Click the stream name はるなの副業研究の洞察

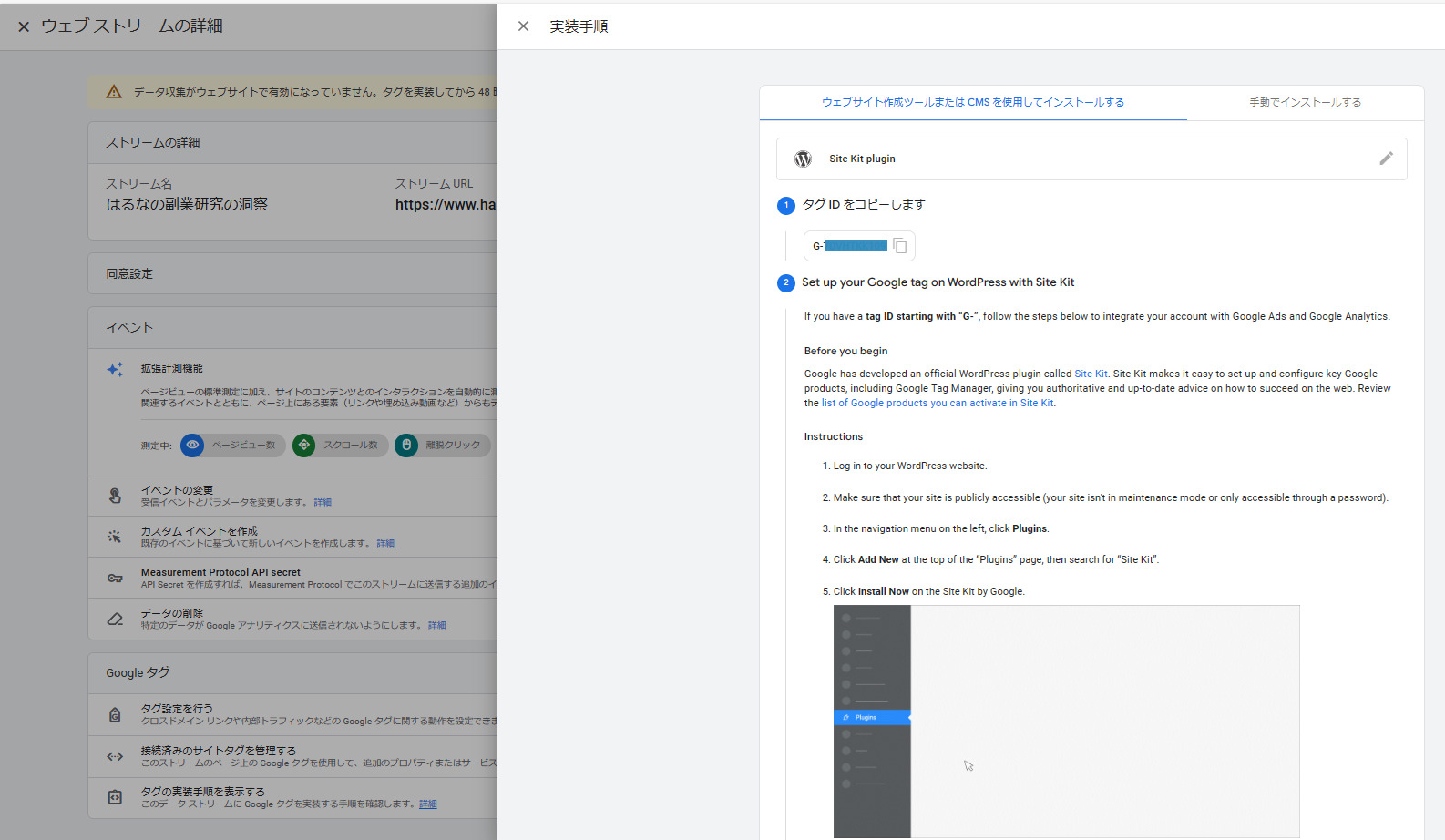tap(187, 204)
